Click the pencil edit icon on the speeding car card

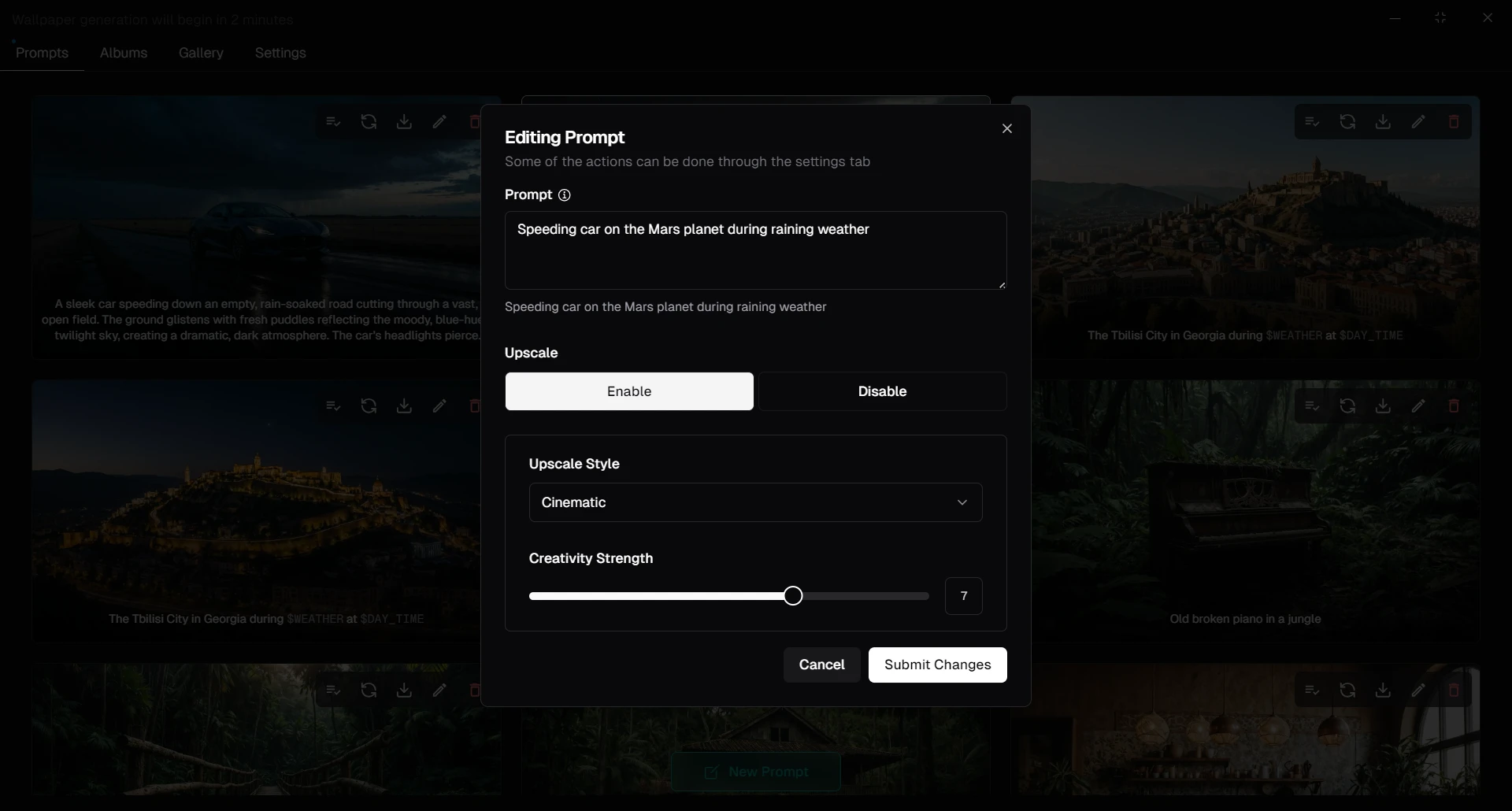coord(439,122)
